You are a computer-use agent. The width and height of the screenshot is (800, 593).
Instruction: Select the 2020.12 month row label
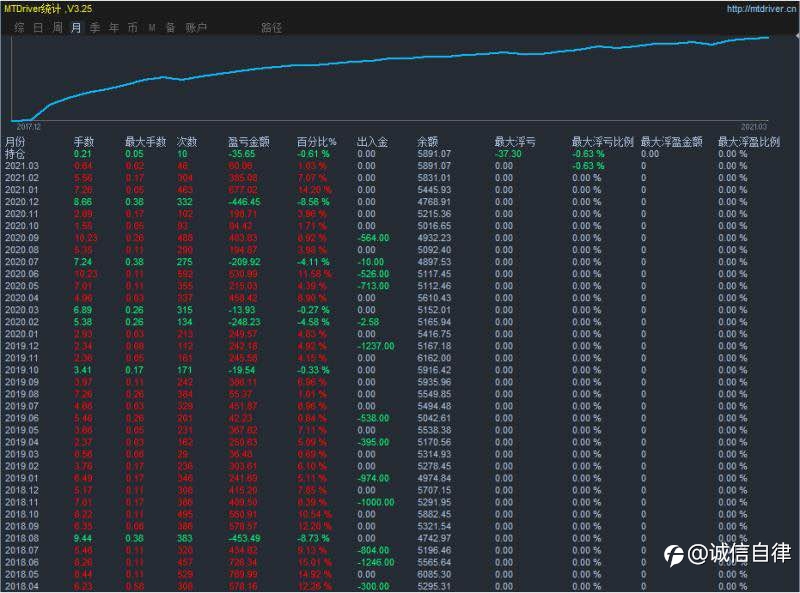(x=22, y=202)
